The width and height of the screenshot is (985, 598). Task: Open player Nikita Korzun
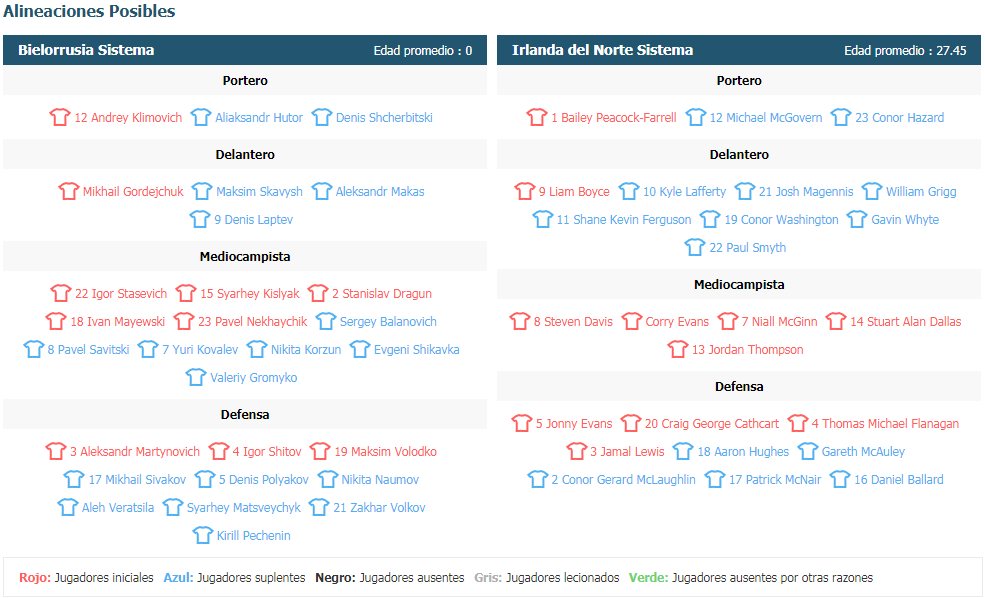point(306,349)
